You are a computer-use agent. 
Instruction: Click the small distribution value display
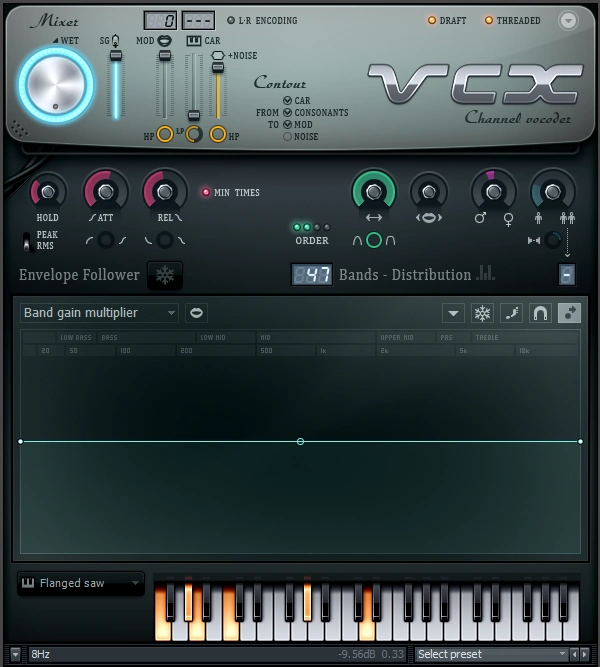click(x=566, y=275)
